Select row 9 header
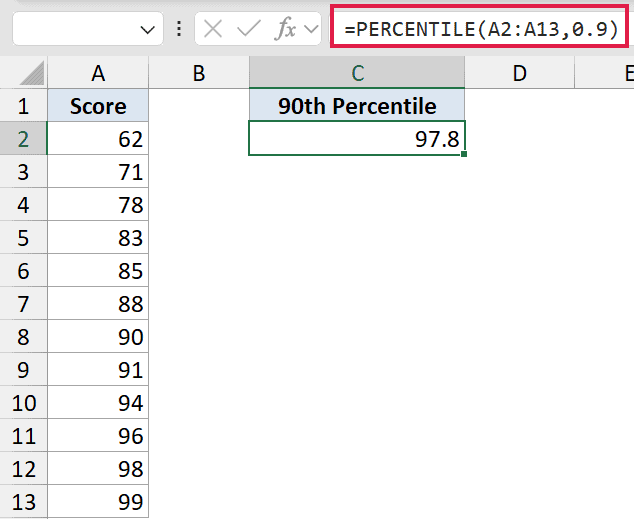 coord(23,370)
